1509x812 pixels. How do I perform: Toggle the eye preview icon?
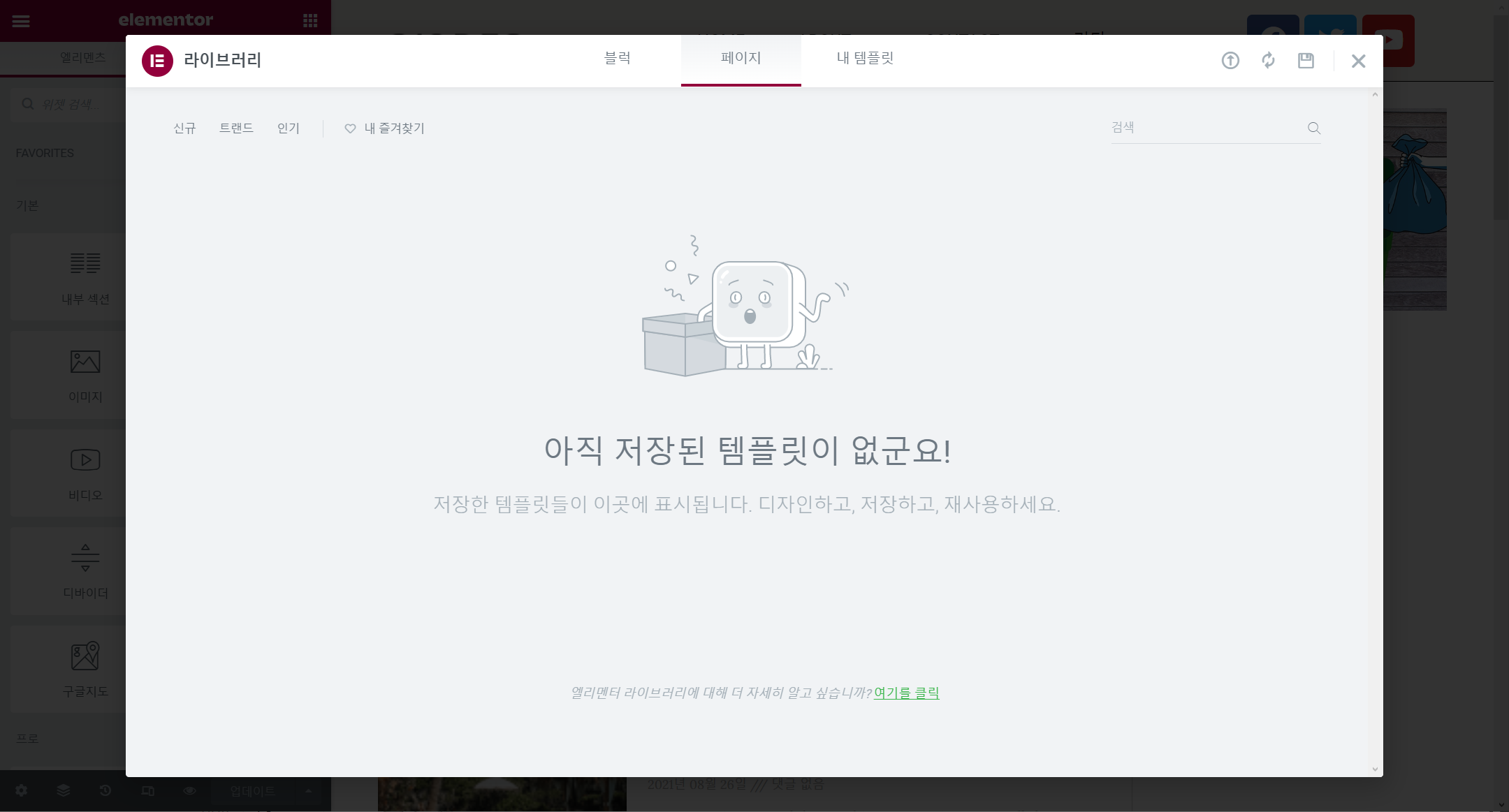click(x=189, y=790)
